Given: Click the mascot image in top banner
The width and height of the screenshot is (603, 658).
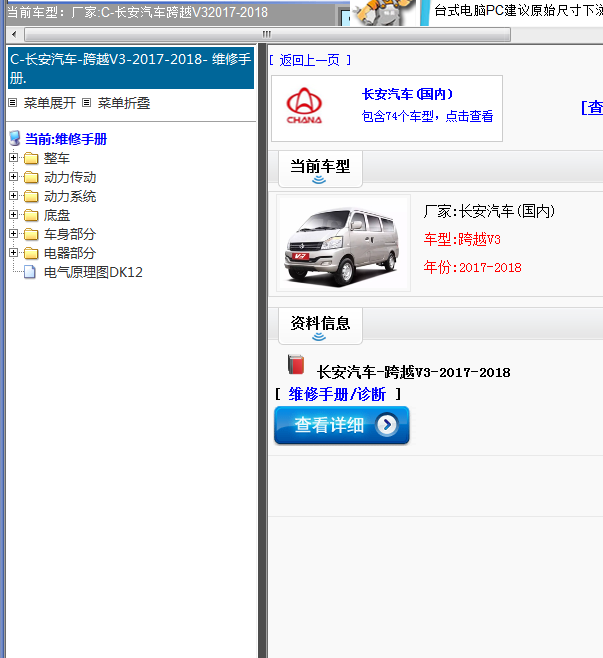Looking at the screenshot, I should click(x=383, y=13).
